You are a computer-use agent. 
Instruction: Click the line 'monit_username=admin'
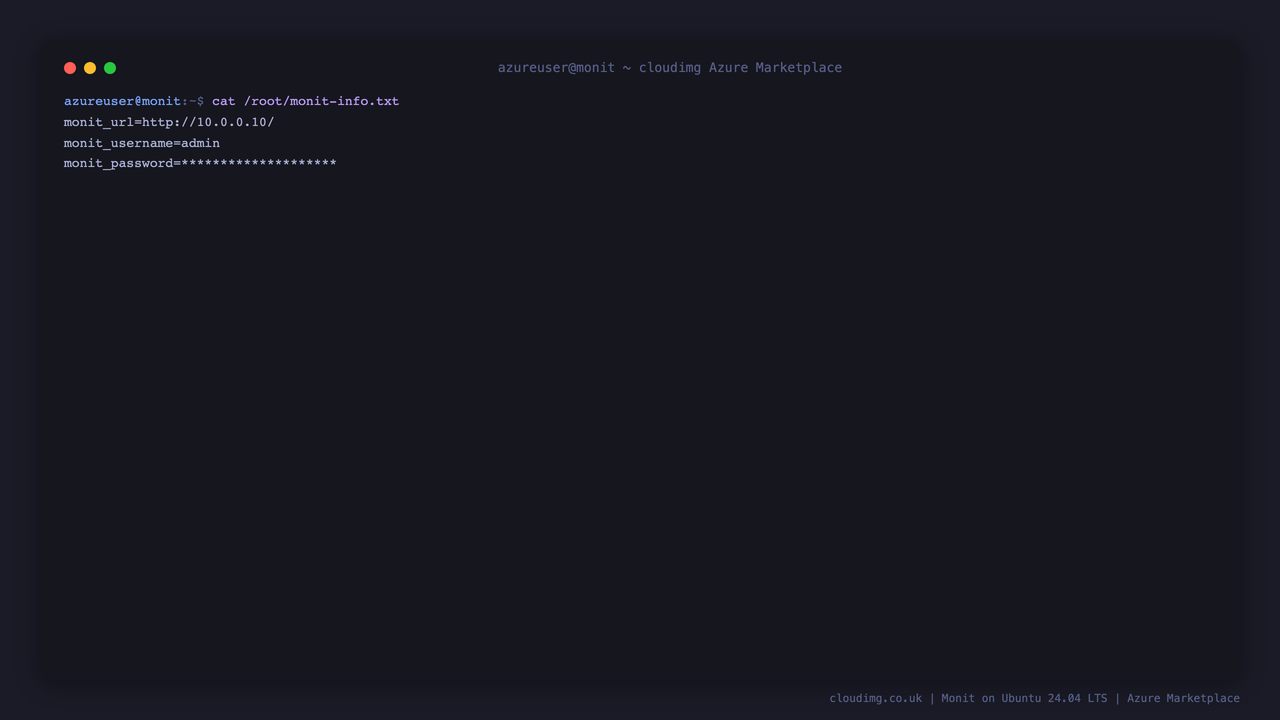[142, 143]
